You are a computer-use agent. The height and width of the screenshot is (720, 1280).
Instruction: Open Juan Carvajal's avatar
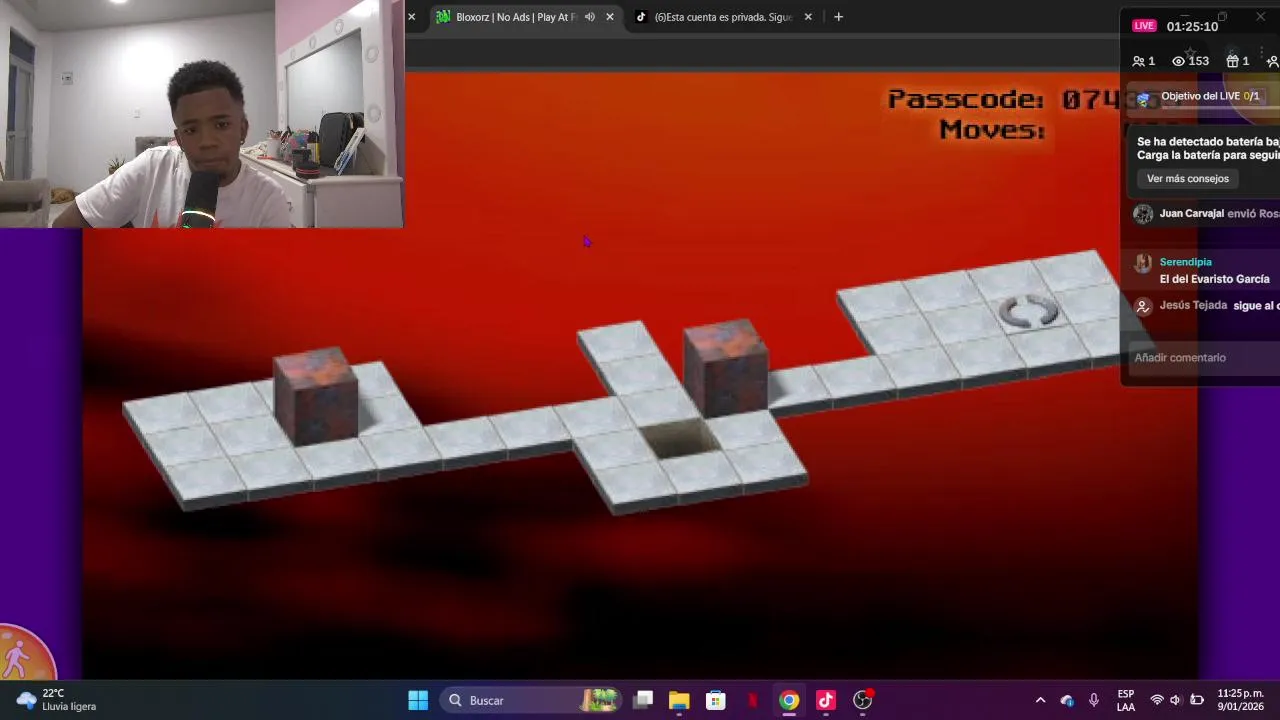[1143, 214]
